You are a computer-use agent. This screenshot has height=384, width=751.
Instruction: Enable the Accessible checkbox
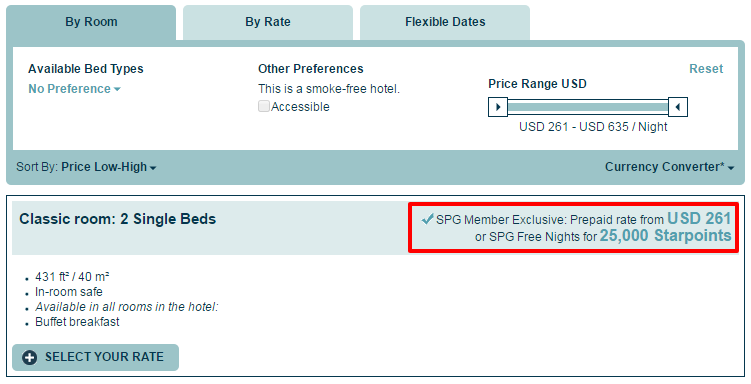pyautogui.click(x=264, y=106)
